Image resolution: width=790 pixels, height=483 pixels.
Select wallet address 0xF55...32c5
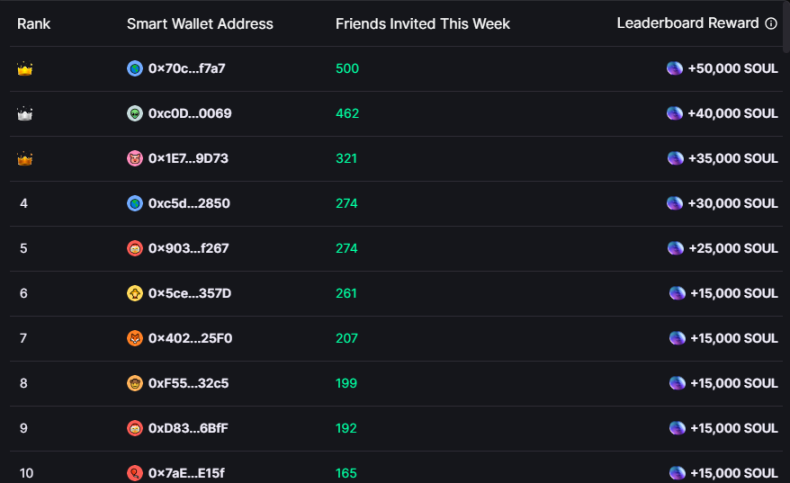tap(189, 384)
